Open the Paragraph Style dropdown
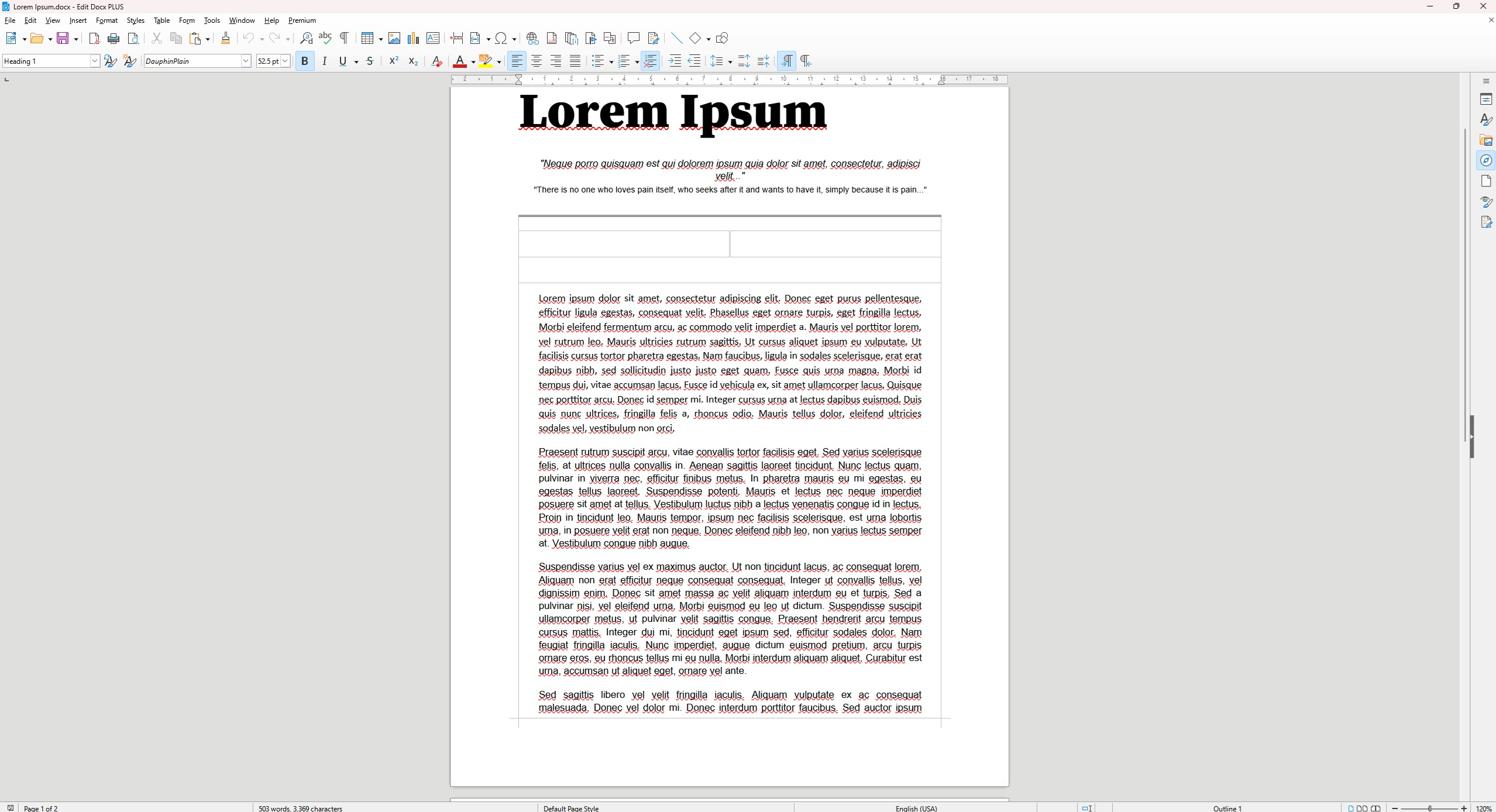This screenshot has height=812, width=1496. pyautogui.click(x=95, y=61)
